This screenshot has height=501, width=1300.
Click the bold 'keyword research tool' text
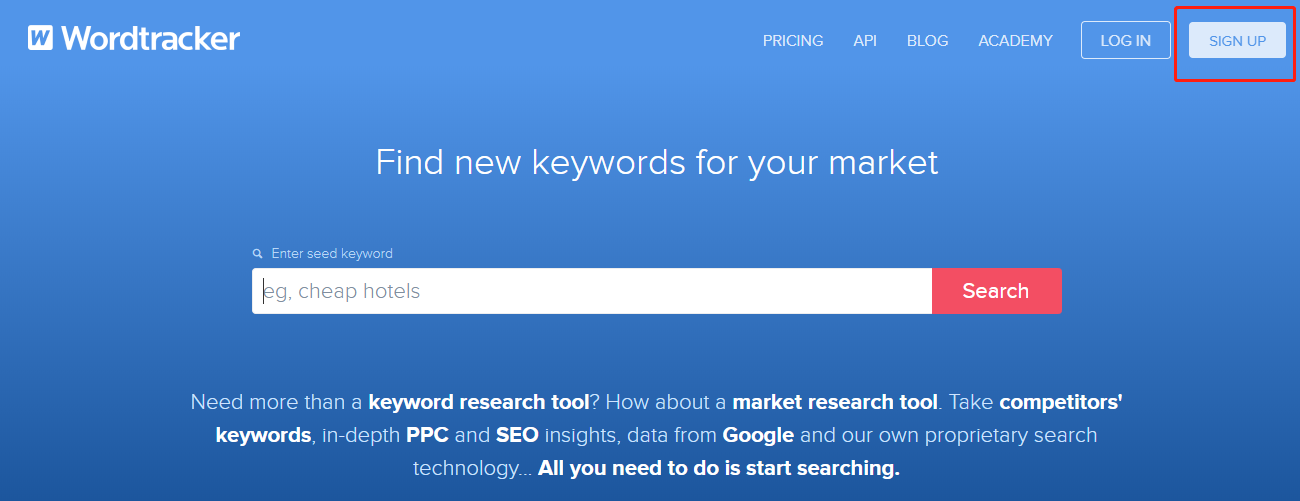click(x=479, y=403)
